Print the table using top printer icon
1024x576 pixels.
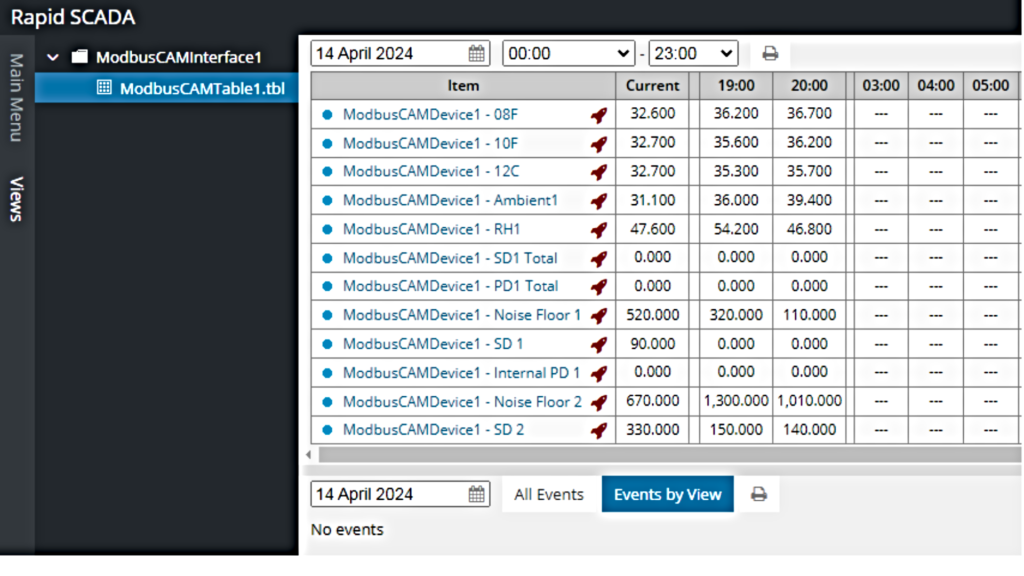click(x=770, y=54)
